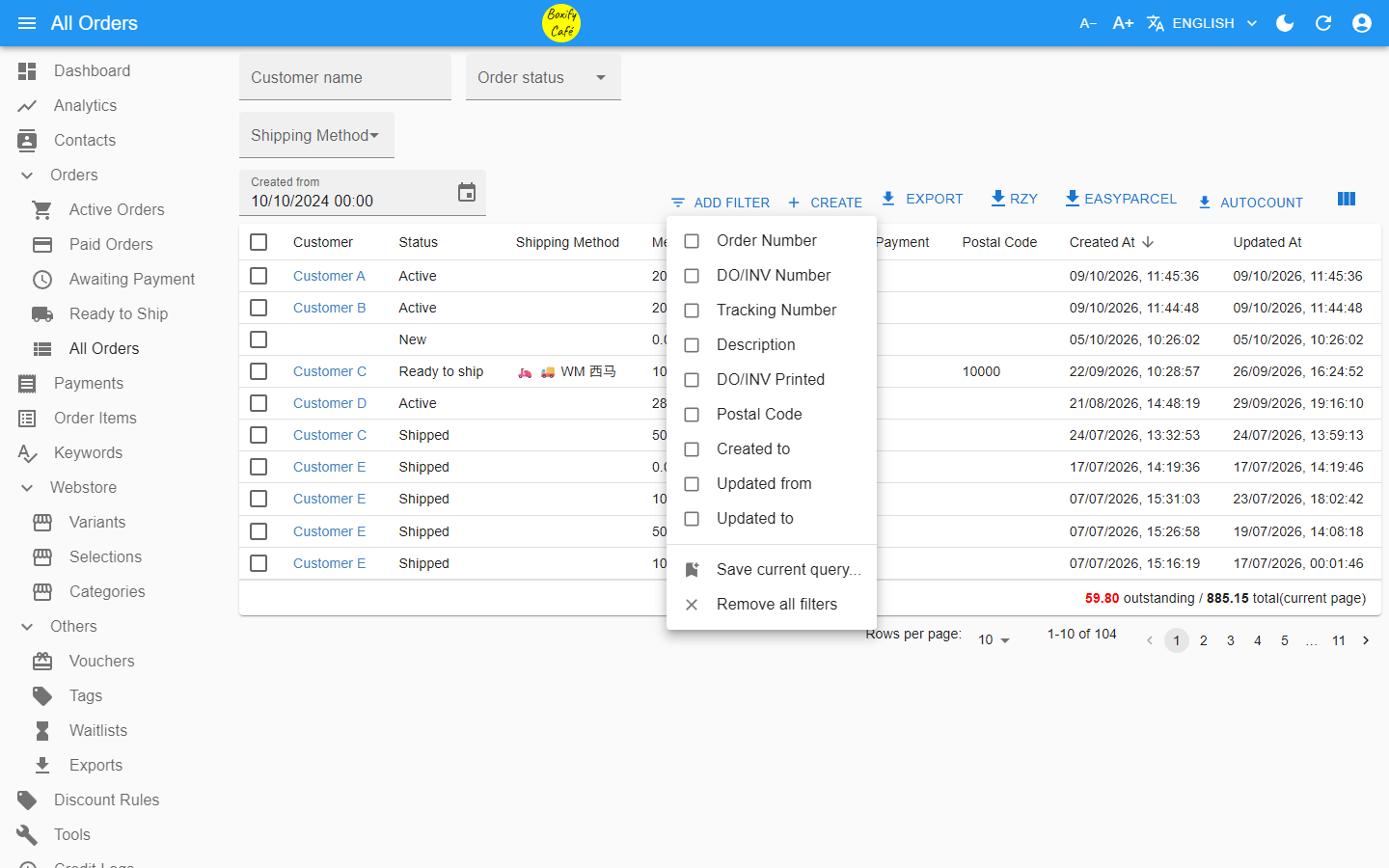
Task: Click the Awaiting Payment clock icon
Action: (42, 280)
